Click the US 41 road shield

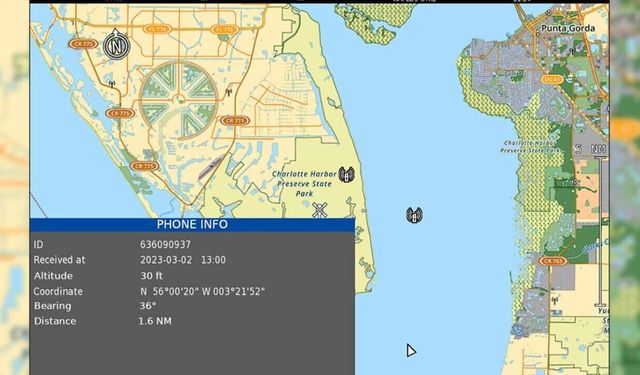pyautogui.click(x=552, y=80)
